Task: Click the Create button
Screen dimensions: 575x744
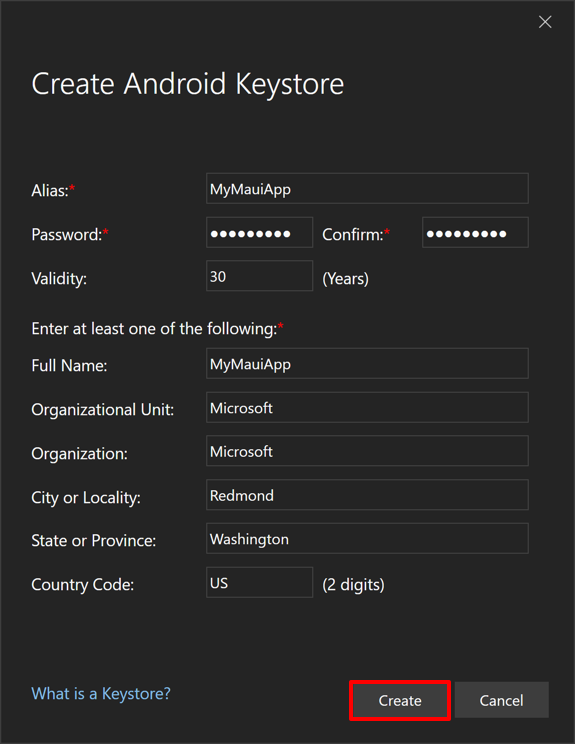Action: (400, 700)
